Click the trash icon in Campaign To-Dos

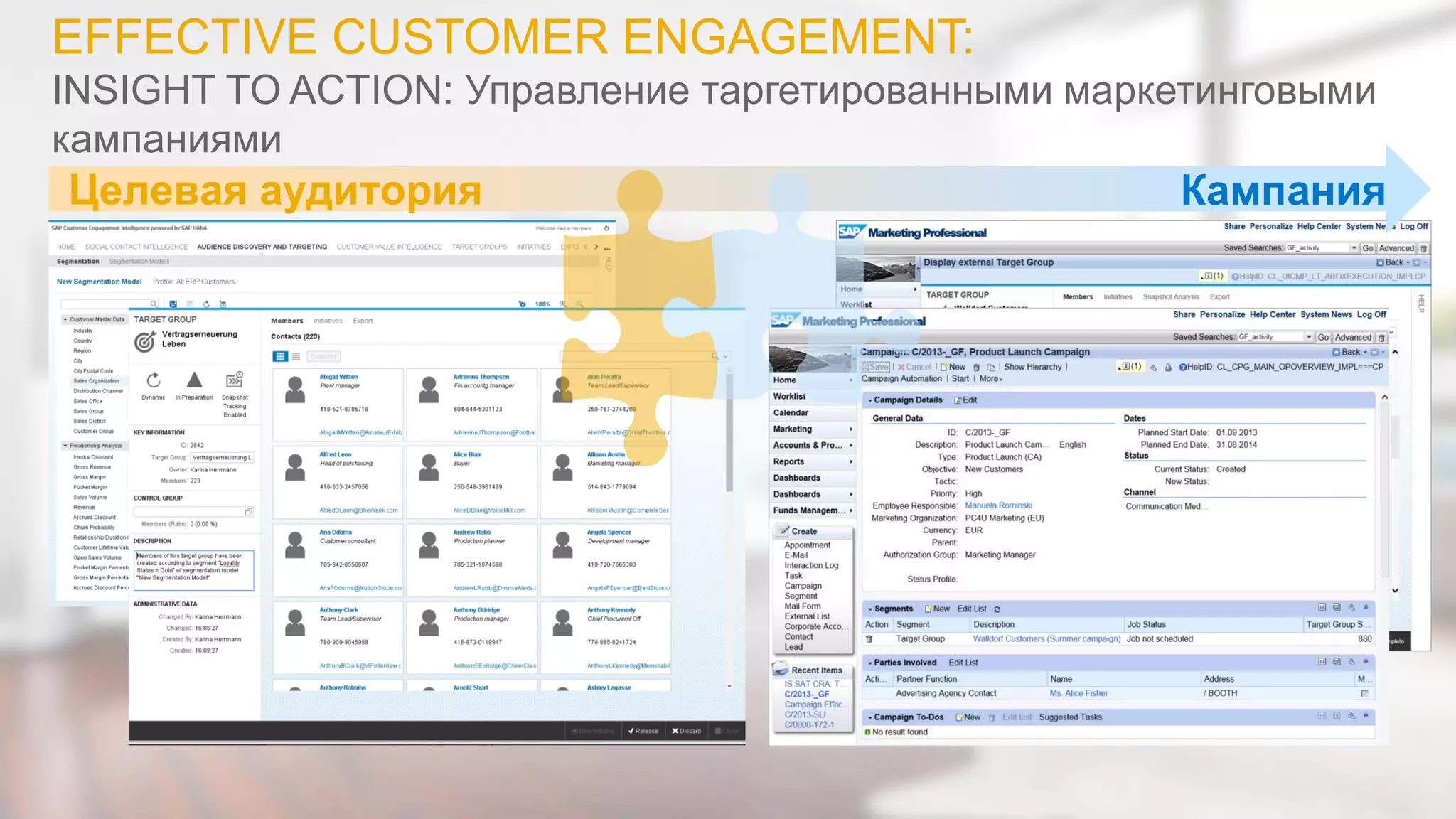tap(992, 718)
